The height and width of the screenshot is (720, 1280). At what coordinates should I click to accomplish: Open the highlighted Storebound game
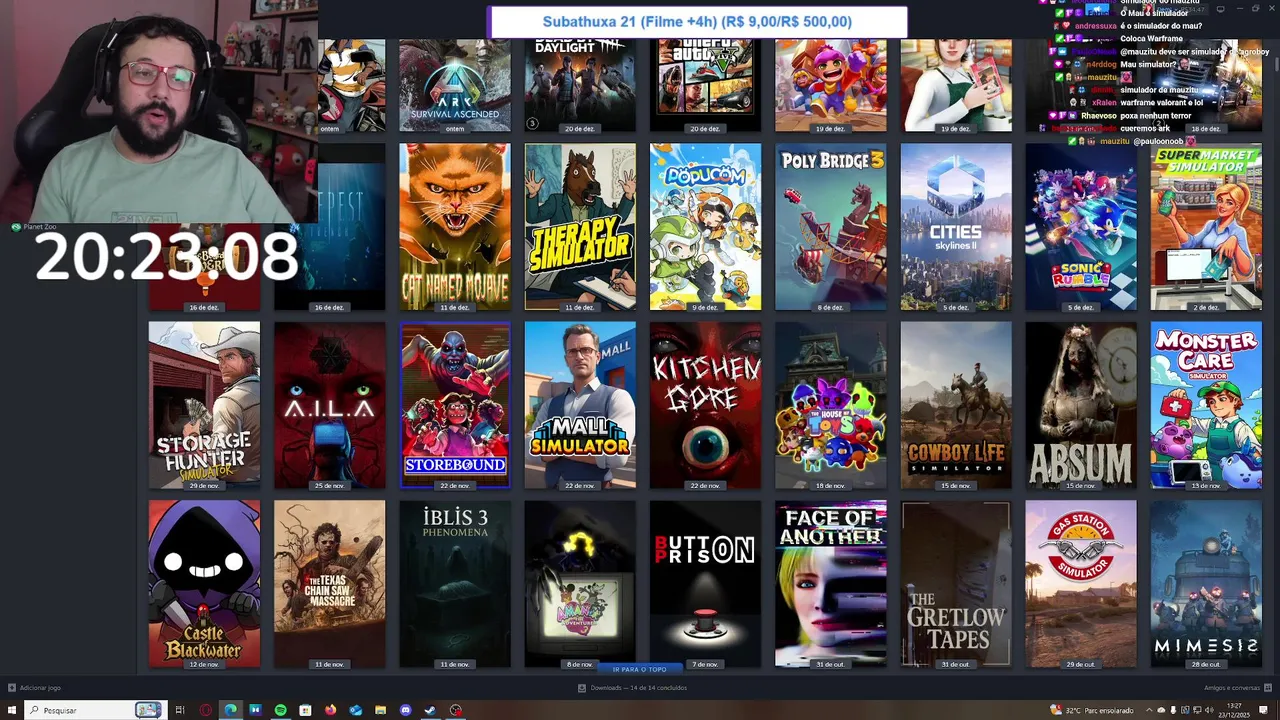[x=455, y=405]
